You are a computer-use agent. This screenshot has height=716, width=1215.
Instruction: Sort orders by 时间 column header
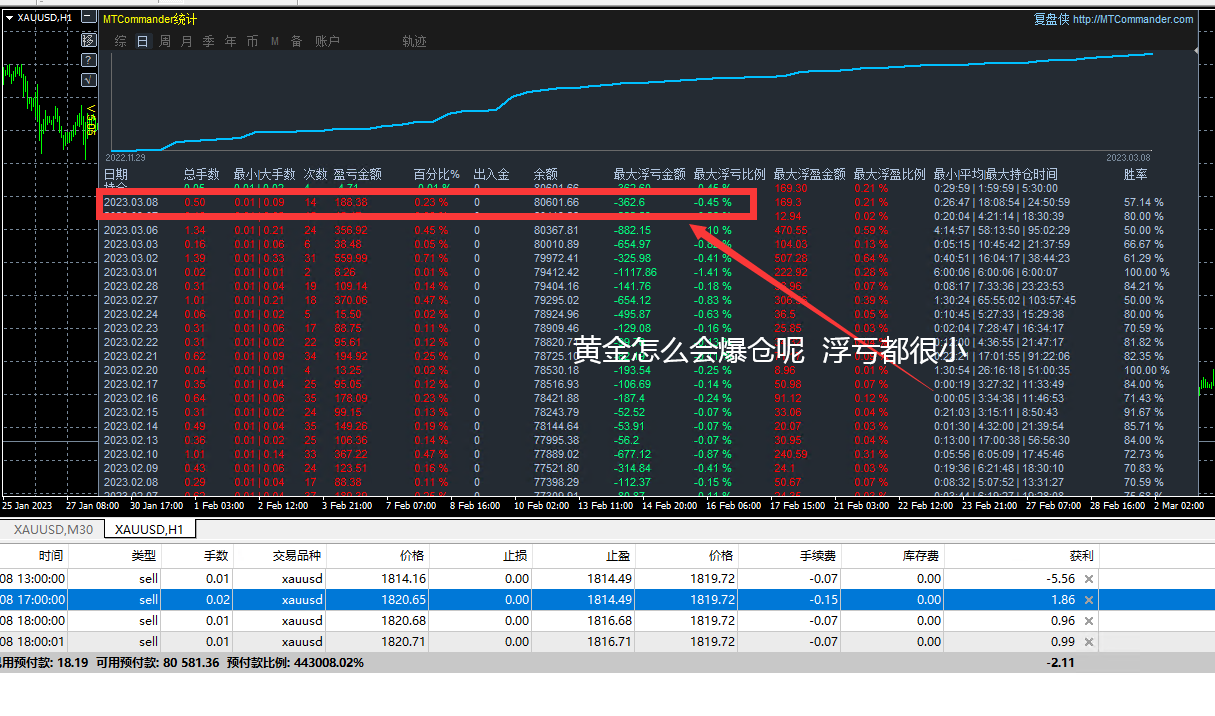(50, 556)
